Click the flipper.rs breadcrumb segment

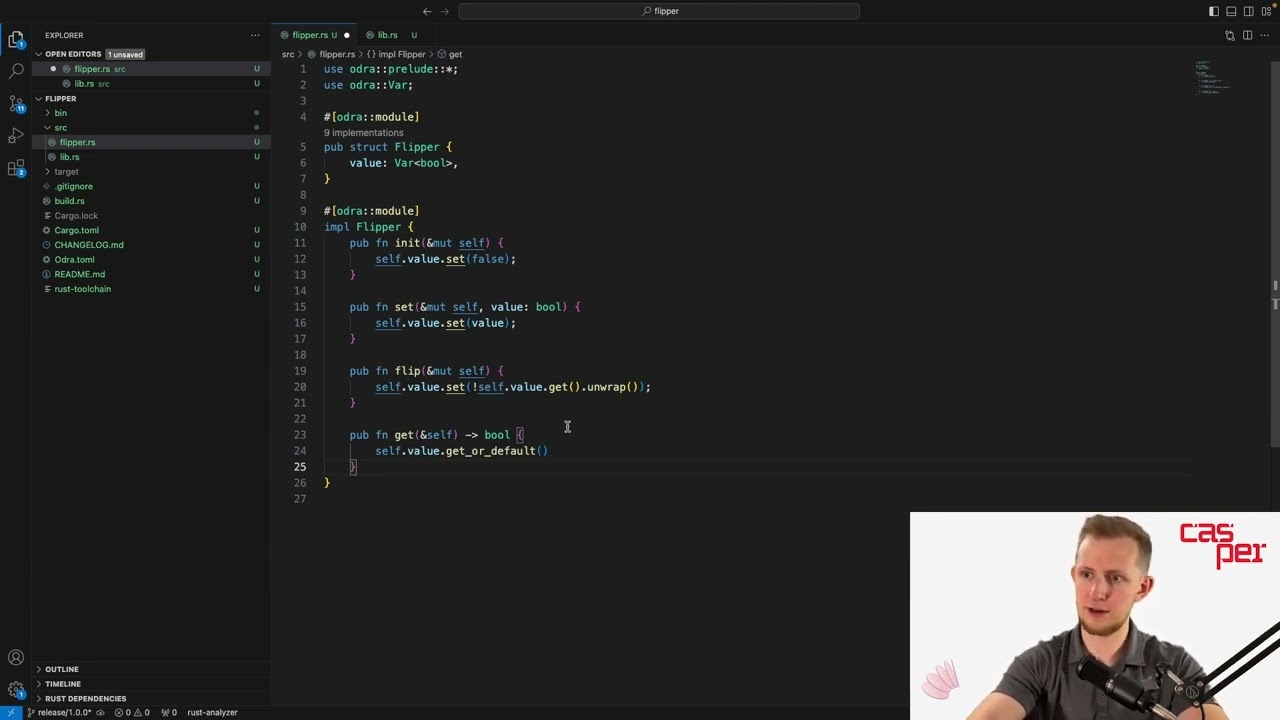coord(331,54)
